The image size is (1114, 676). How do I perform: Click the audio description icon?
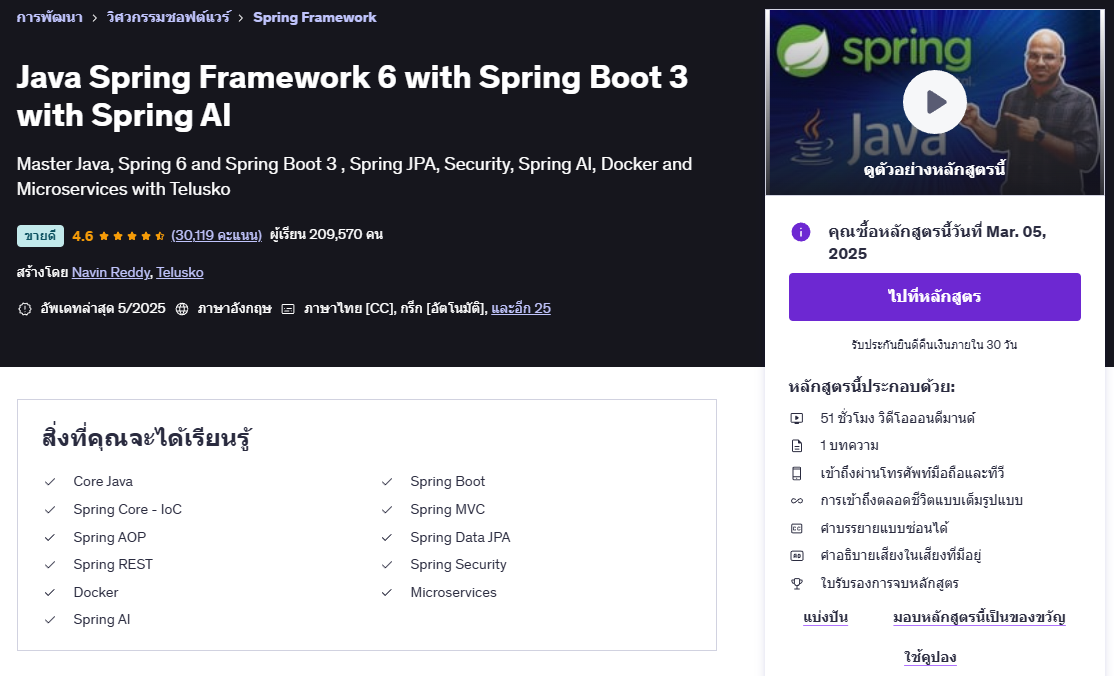(x=795, y=555)
